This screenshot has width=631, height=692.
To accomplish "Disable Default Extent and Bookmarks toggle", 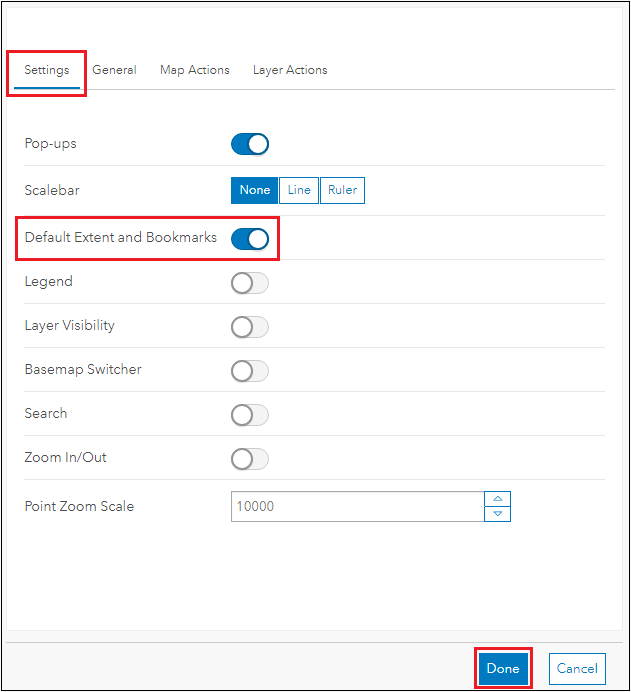I will coord(250,239).
